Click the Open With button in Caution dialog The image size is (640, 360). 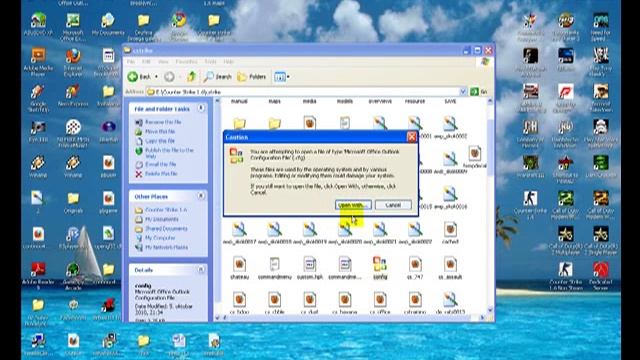[x=353, y=205]
